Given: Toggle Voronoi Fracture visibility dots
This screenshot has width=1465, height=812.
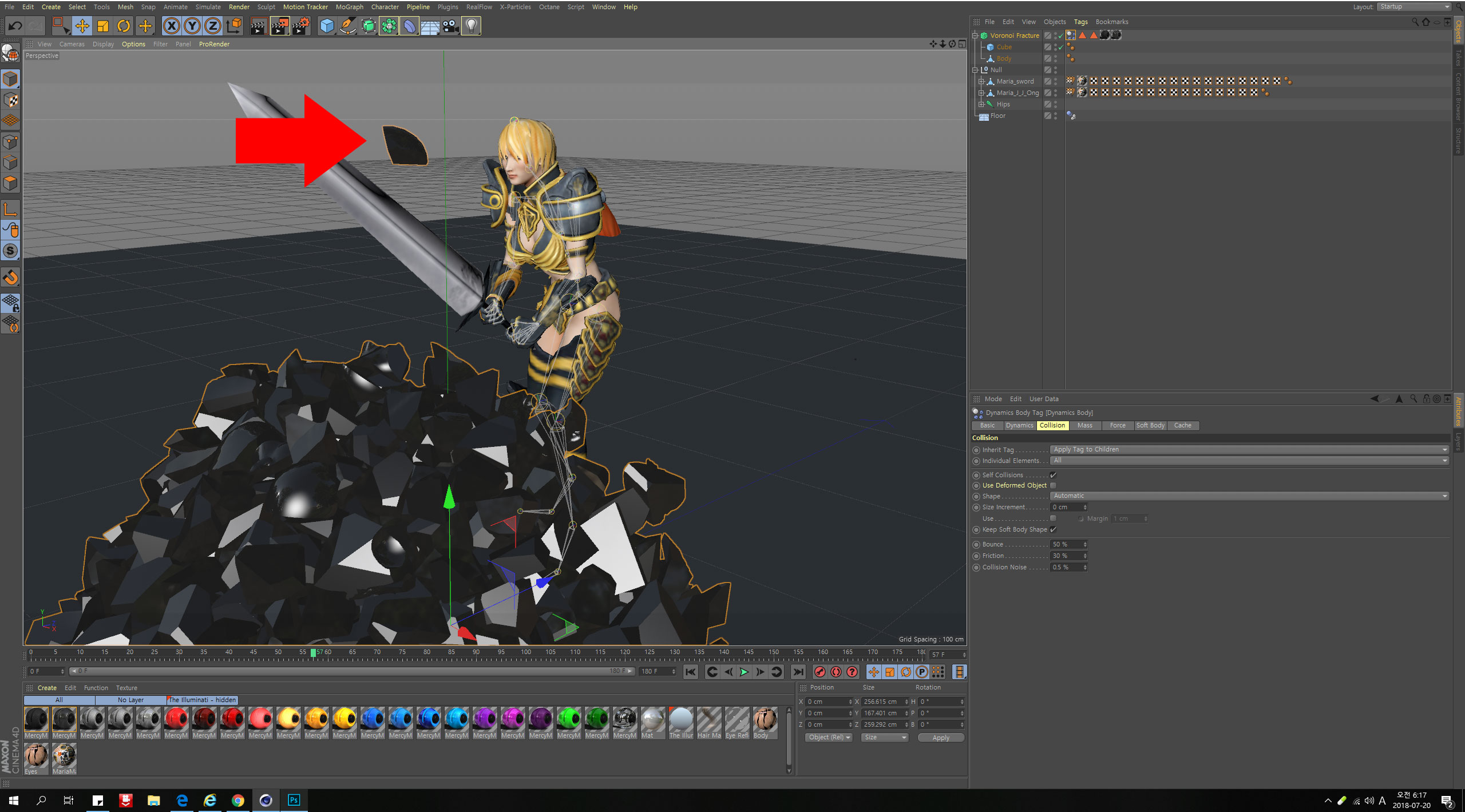Looking at the screenshot, I should click(1055, 35).
